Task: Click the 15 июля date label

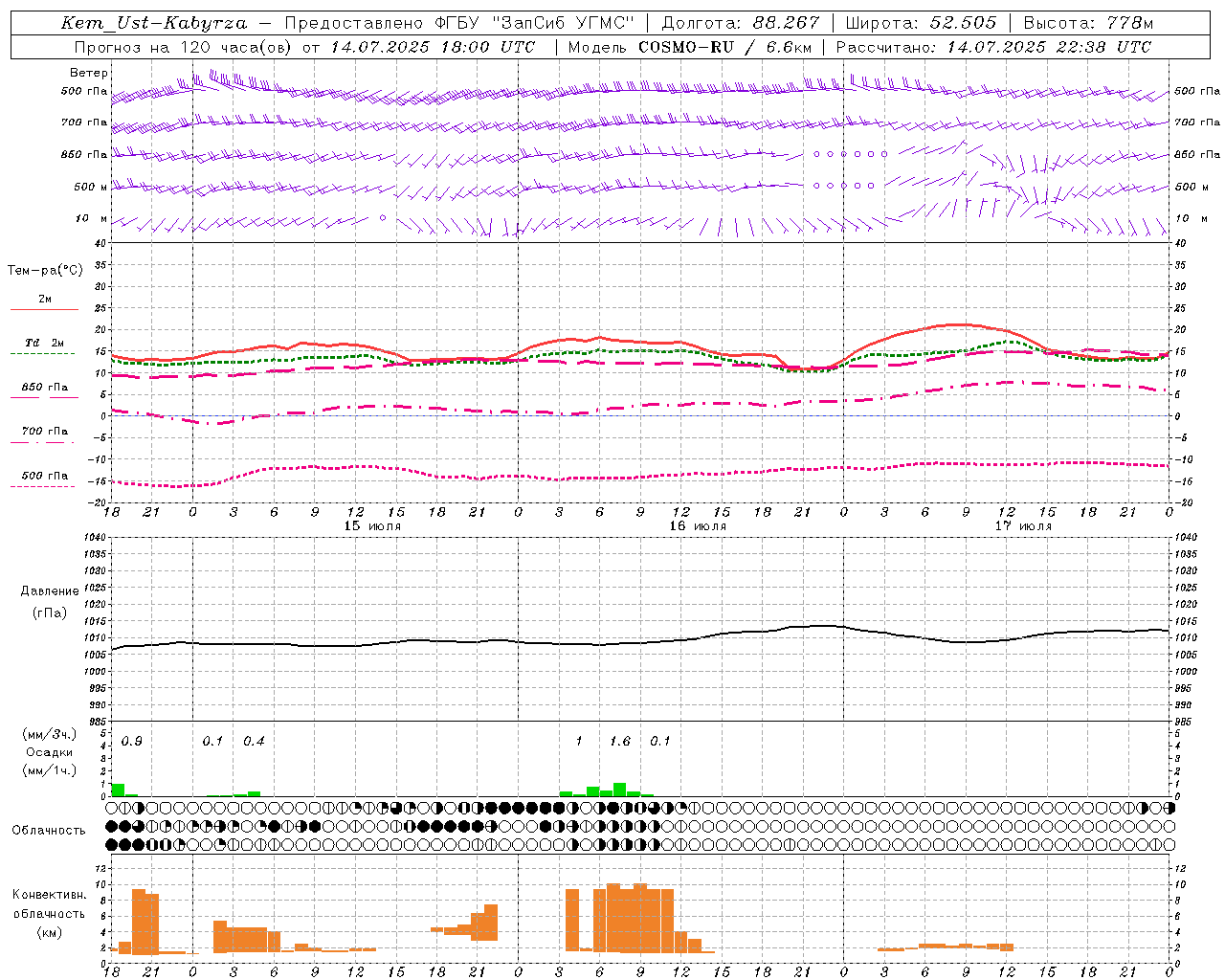Action: [372, 526]
